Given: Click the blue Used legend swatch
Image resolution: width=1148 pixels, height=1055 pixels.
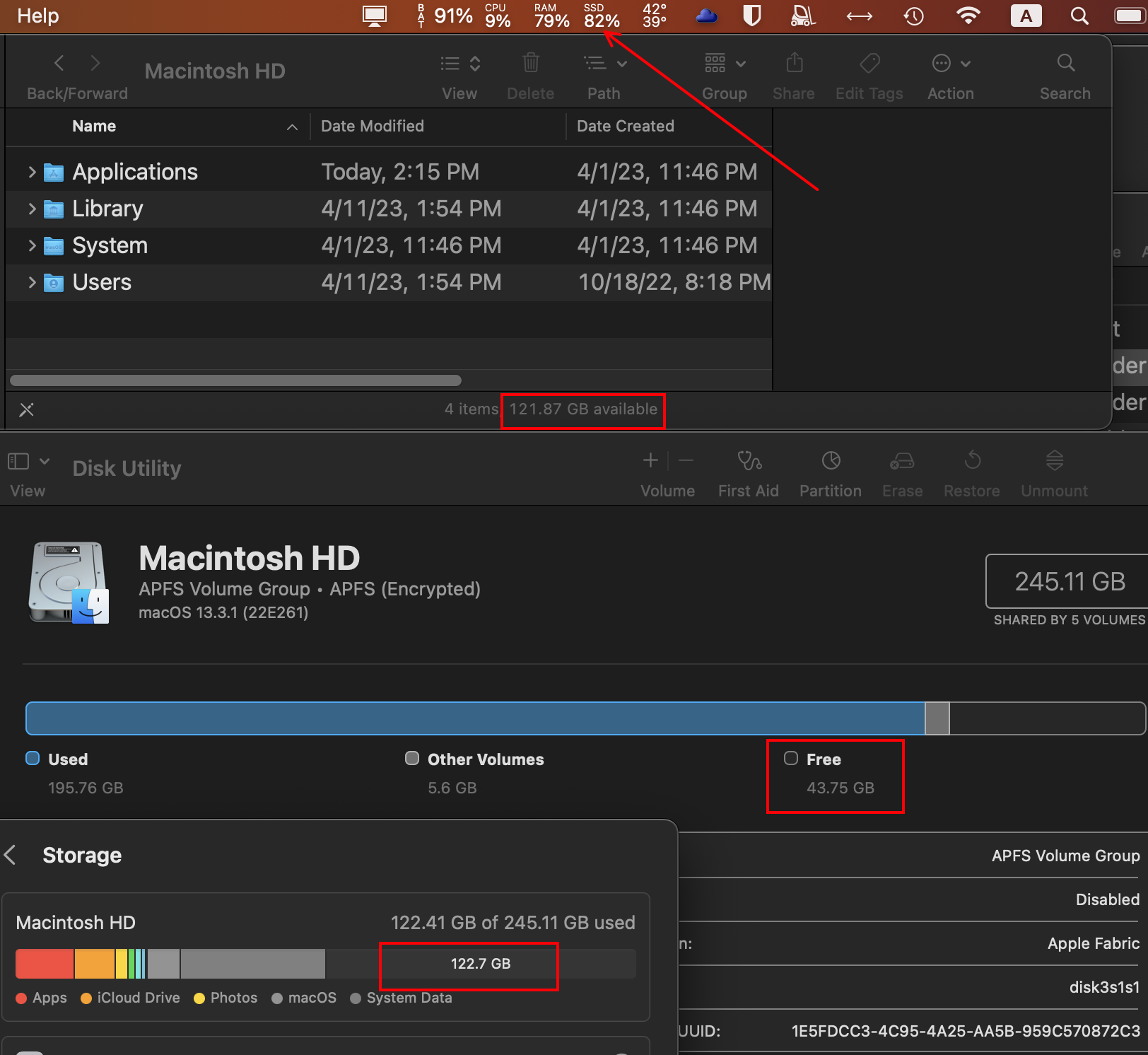Looking at the screenshot, I should [x=33, y=758].
